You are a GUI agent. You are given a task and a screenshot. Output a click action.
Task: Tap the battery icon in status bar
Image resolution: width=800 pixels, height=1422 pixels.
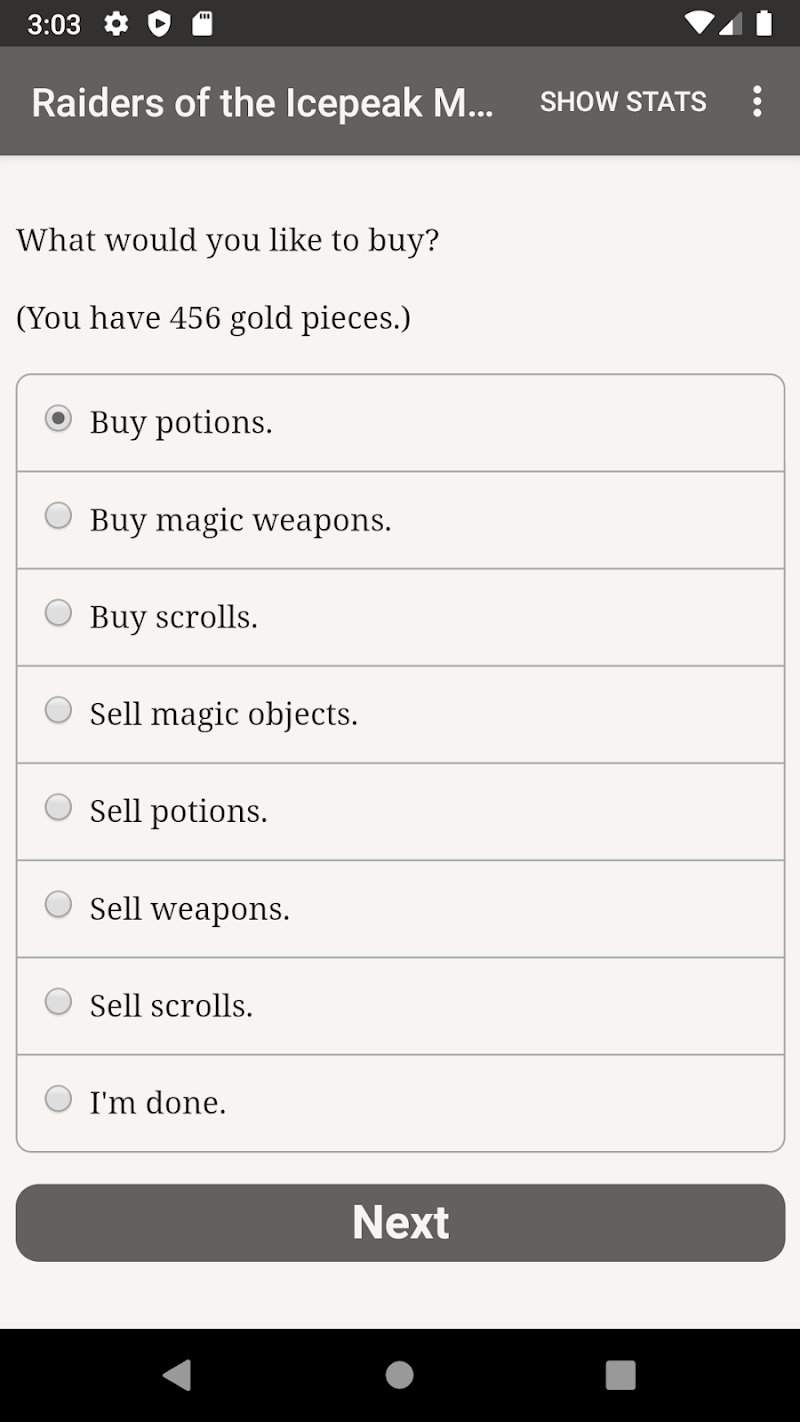tap(764, 24)
